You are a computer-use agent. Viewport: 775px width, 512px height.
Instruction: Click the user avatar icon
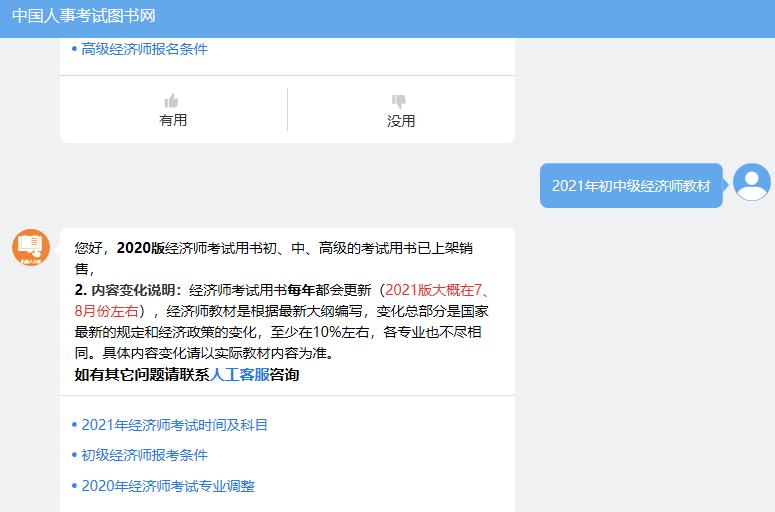(x=751, y=182)
